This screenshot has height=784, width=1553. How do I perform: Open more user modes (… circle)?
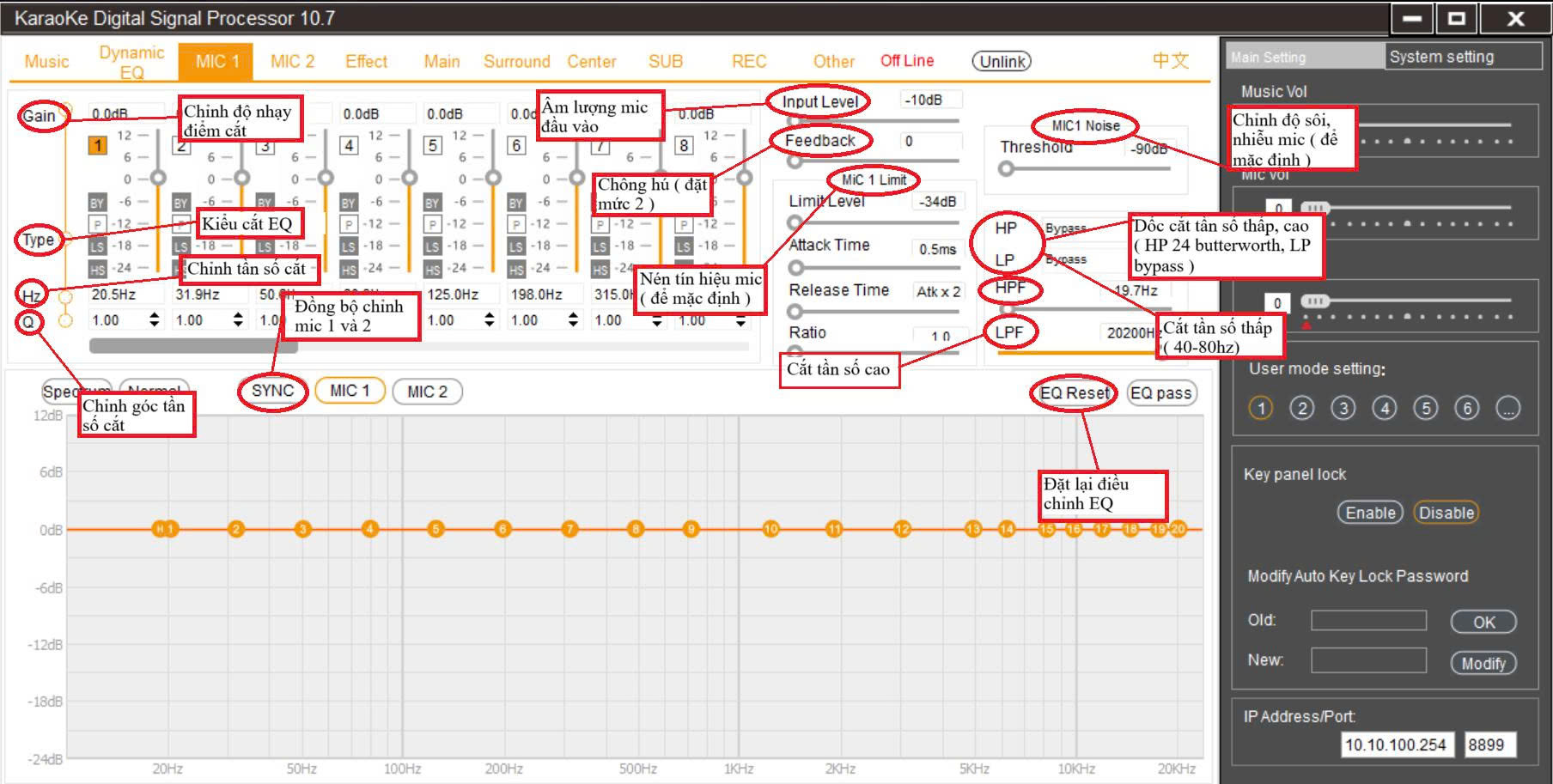coord(1508,408)
